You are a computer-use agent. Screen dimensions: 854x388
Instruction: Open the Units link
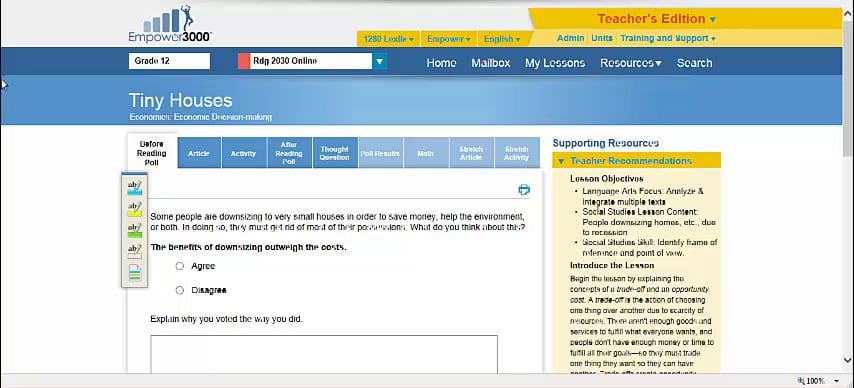[x=602, y=38]
